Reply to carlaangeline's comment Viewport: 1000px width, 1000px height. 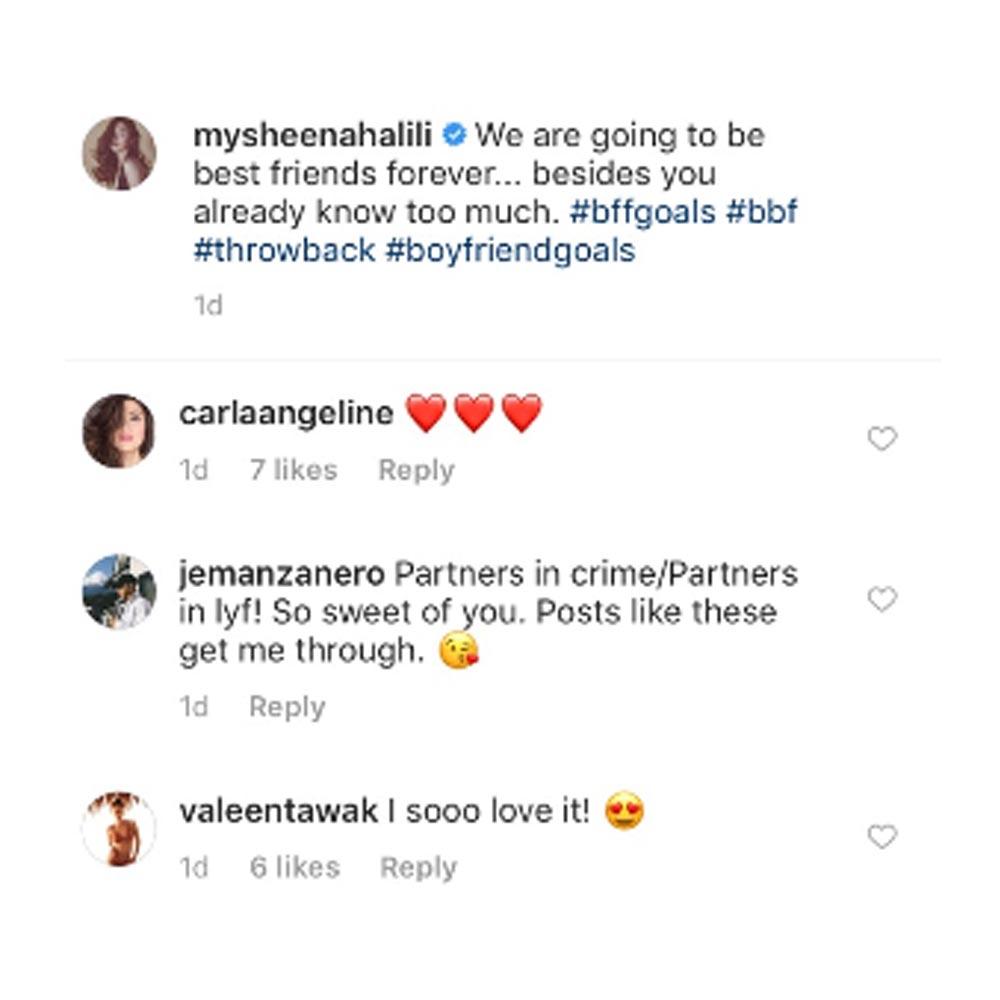[x=416, y=470]
